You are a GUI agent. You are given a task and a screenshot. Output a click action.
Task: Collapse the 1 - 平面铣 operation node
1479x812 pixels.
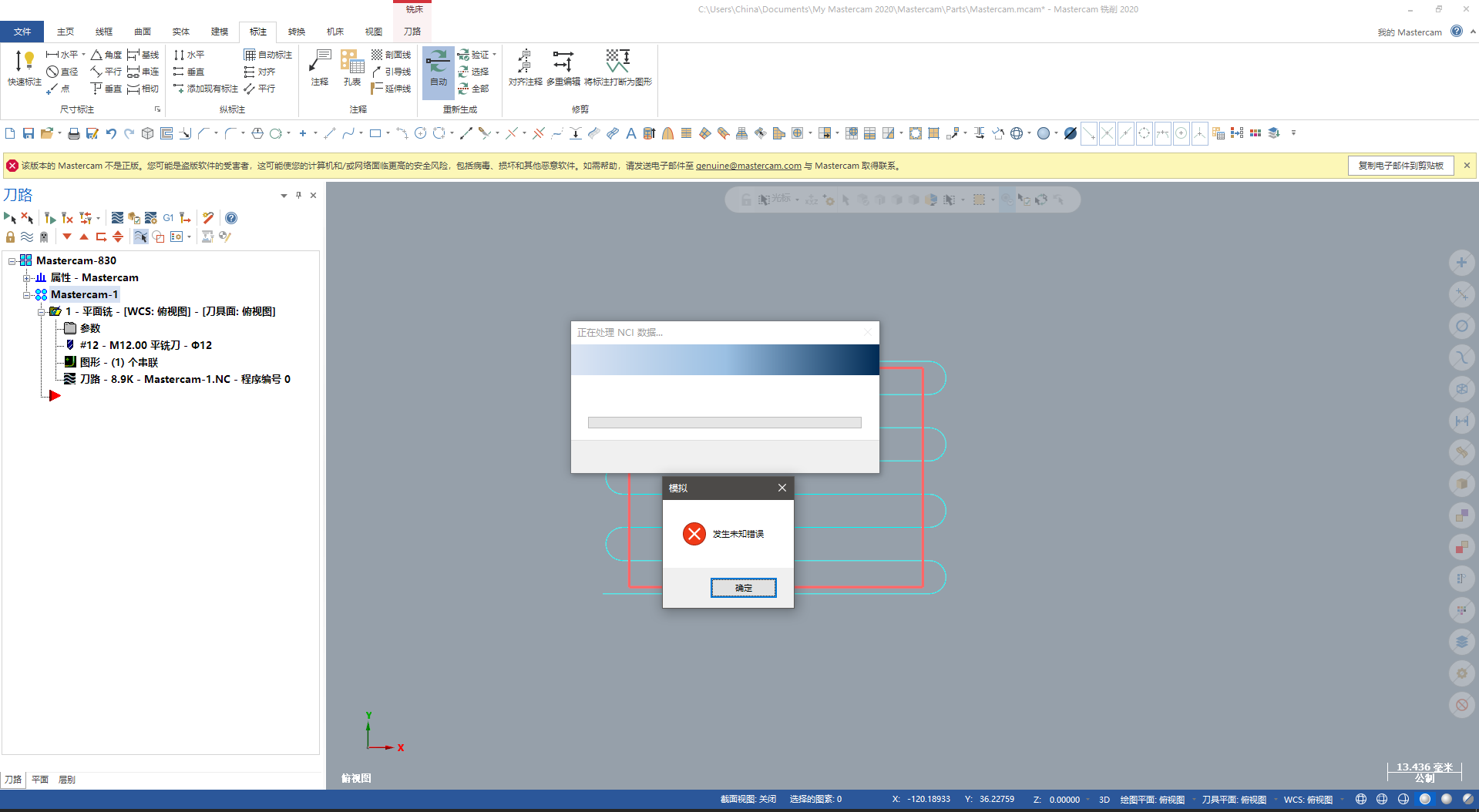41,312
